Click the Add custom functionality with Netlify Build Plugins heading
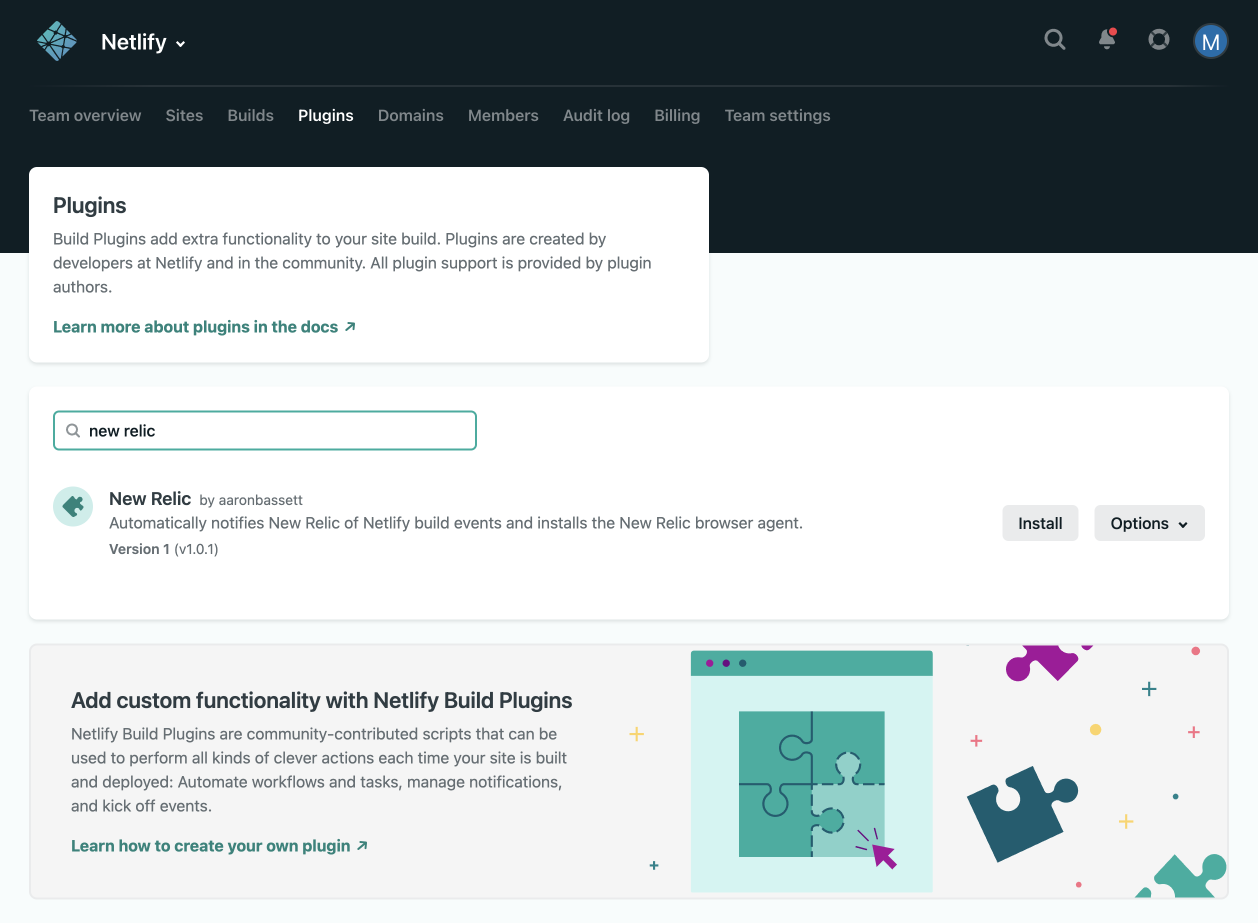Screen dimensions: 1258x923 (x=322, y=700)
